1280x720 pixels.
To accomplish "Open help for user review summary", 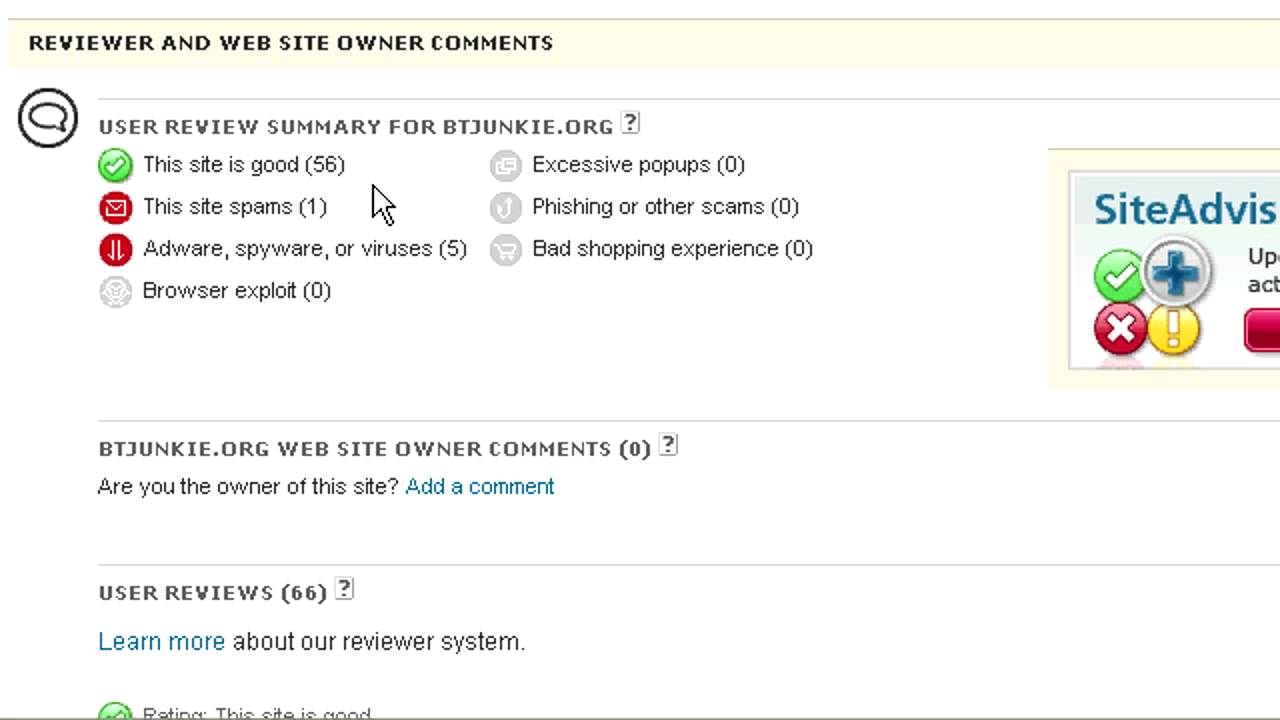I will click(630, 123).
